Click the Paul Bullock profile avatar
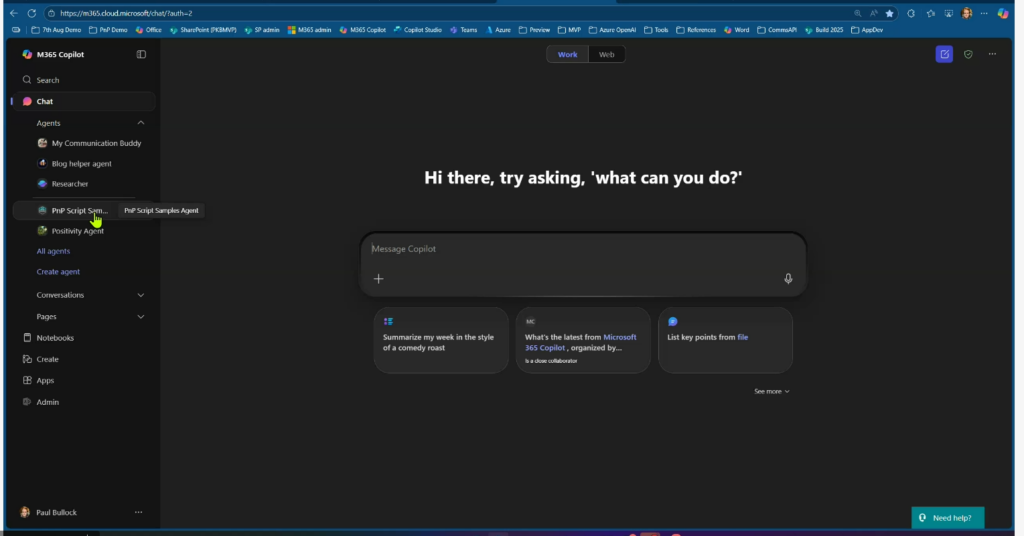The width and height of the screenshot is (1024, 536). 25,512
